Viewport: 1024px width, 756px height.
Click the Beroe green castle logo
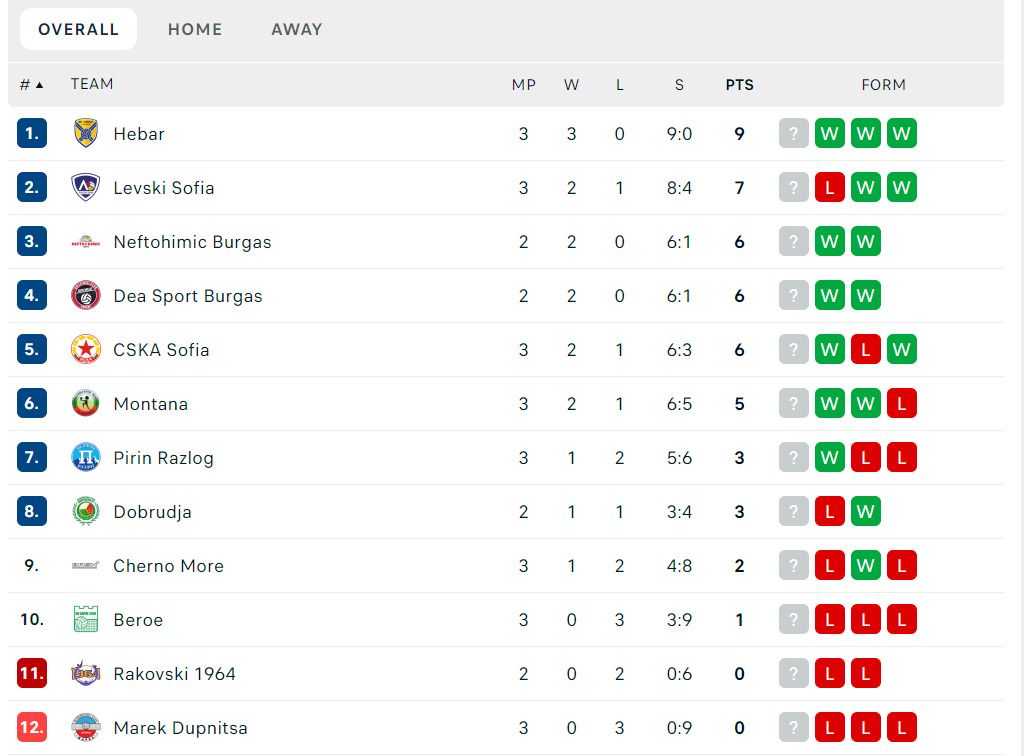point(86,619)
